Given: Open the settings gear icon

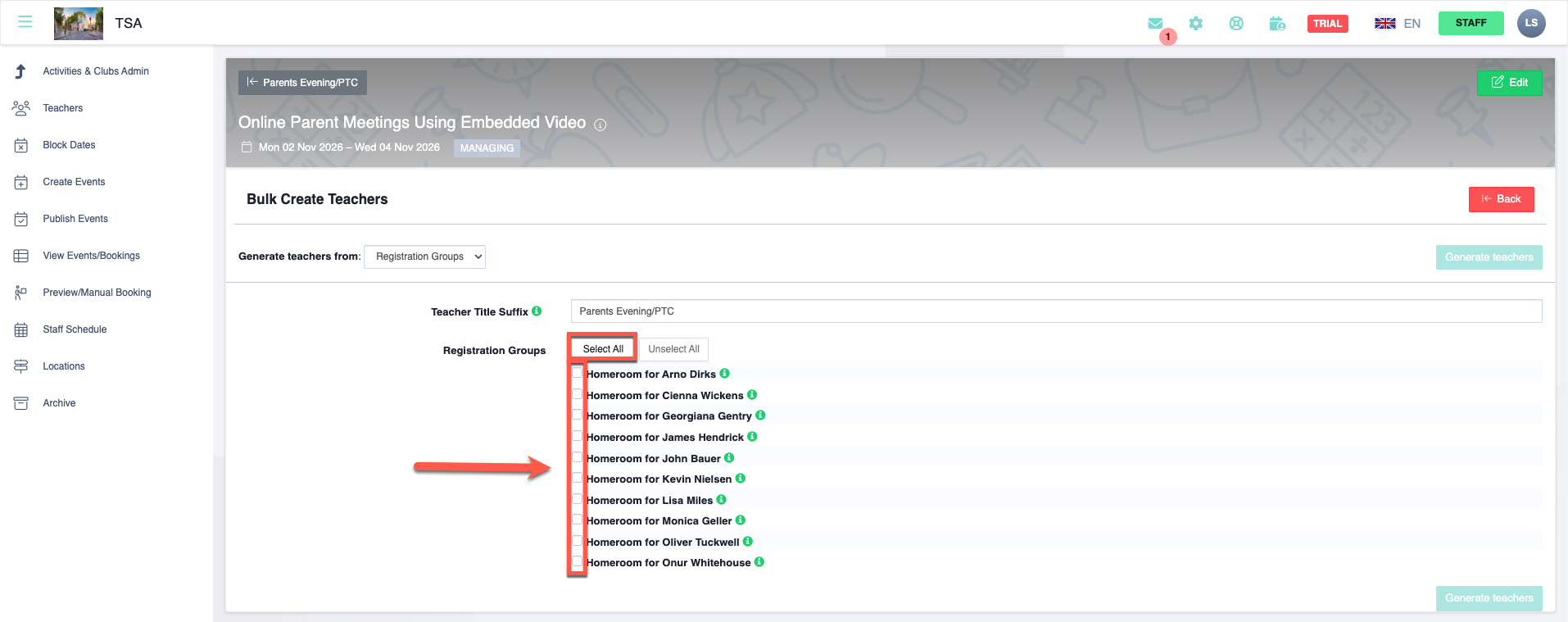Looking at the screenshot, I should click(1196, 24).
